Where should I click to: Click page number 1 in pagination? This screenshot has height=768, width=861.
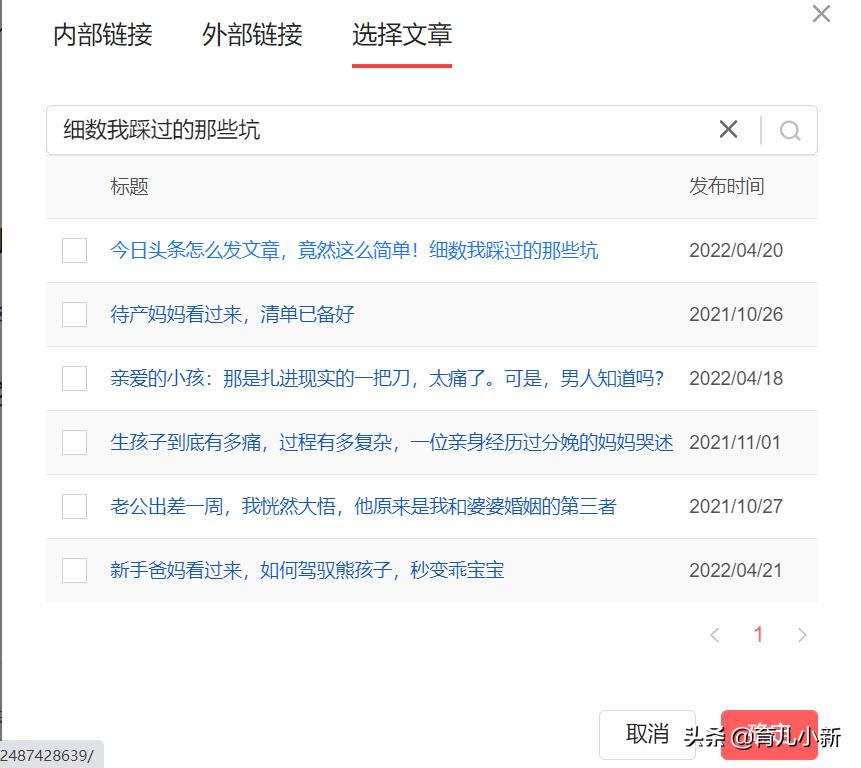pyautogui.click(x=759, y=634)
